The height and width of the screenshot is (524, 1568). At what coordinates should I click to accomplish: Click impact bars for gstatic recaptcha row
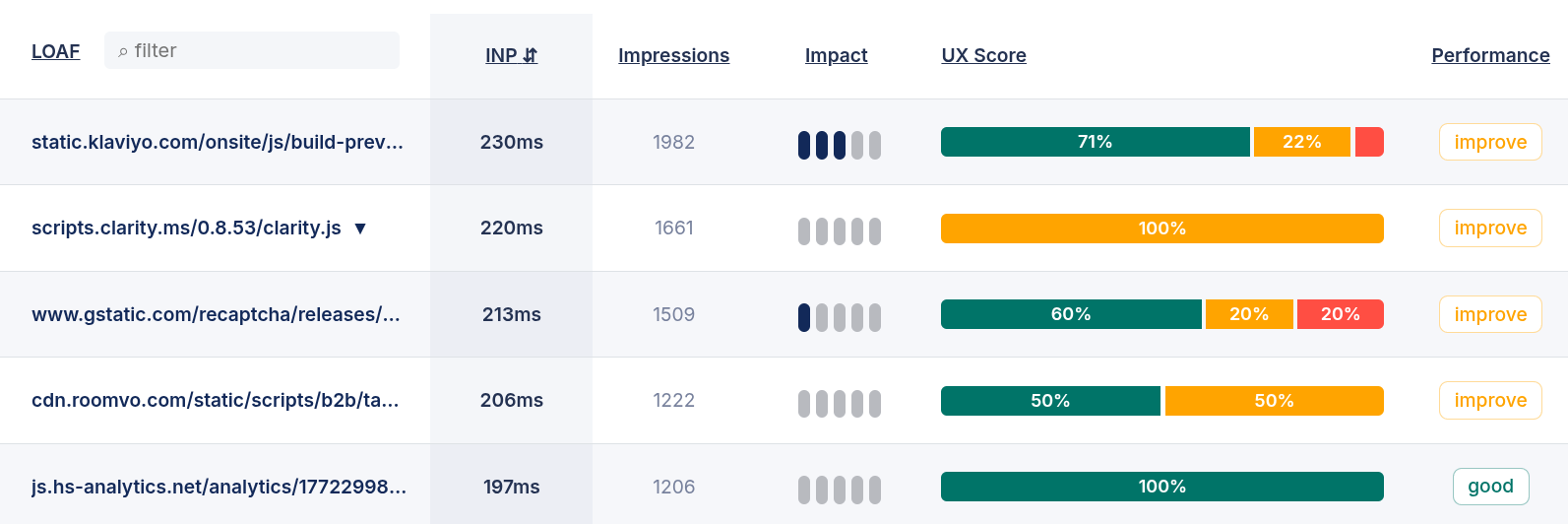point(839,317)
